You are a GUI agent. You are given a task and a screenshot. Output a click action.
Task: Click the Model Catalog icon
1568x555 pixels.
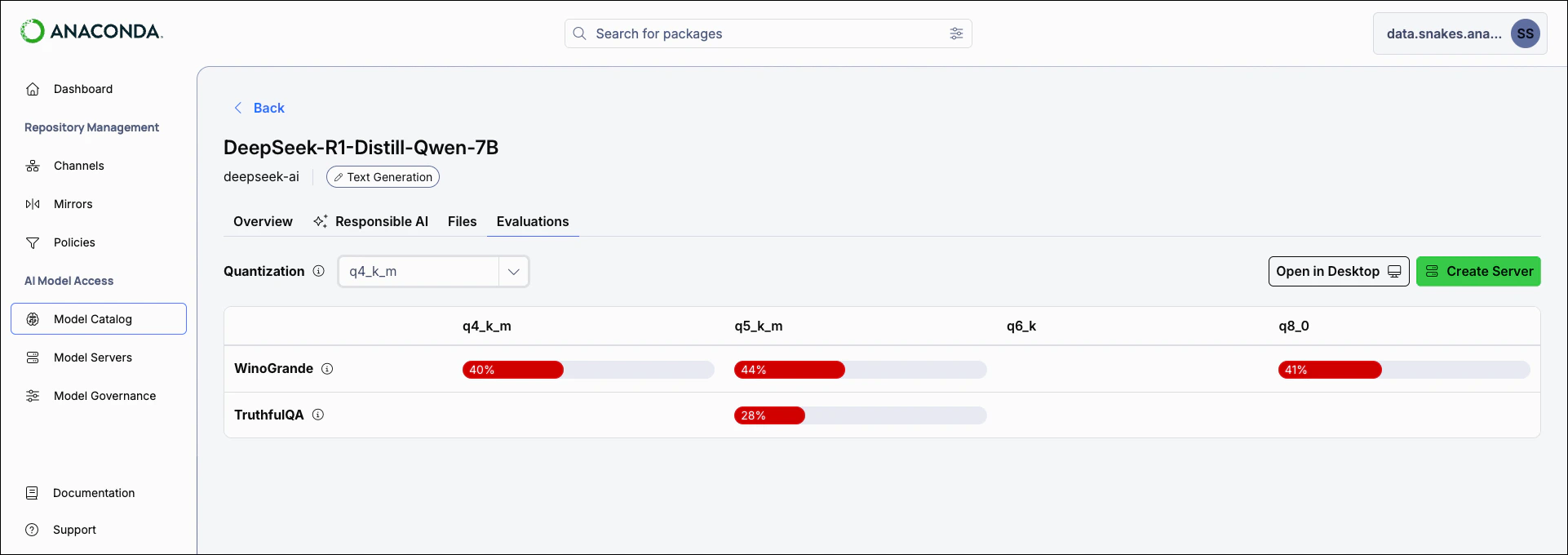(33, 319)
